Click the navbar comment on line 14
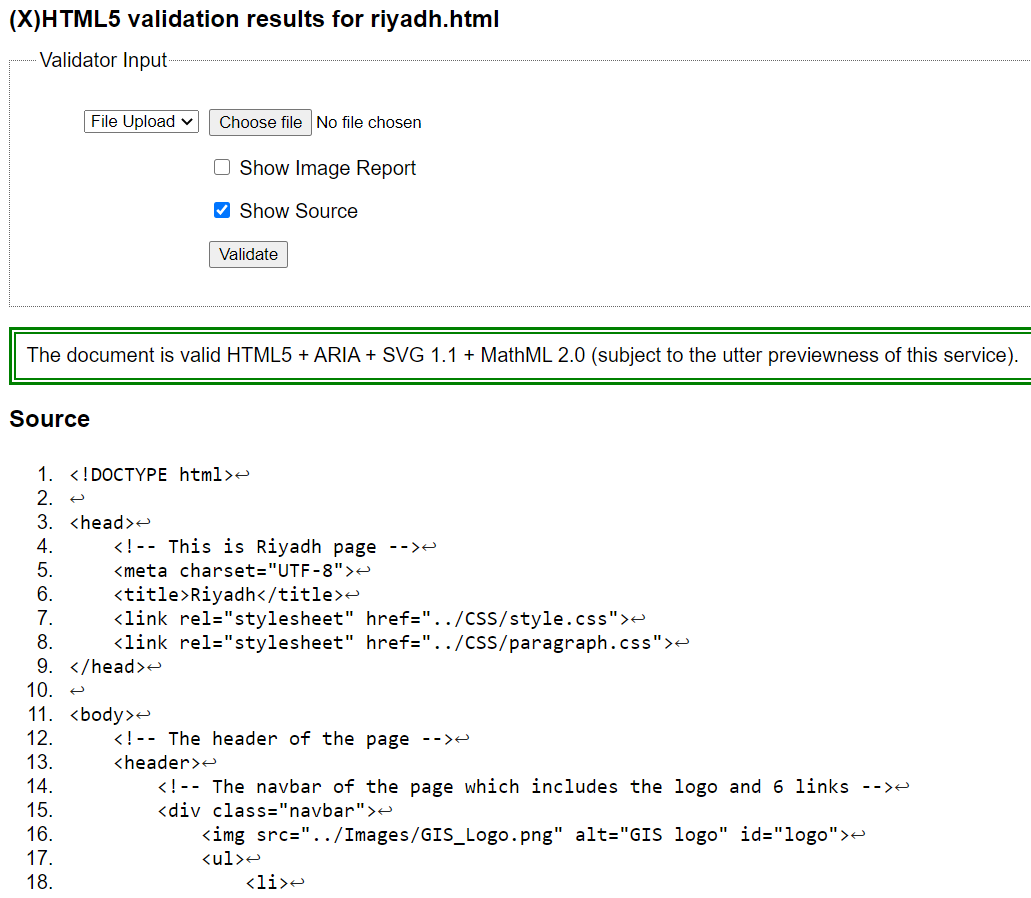 [x=525, y=786]
